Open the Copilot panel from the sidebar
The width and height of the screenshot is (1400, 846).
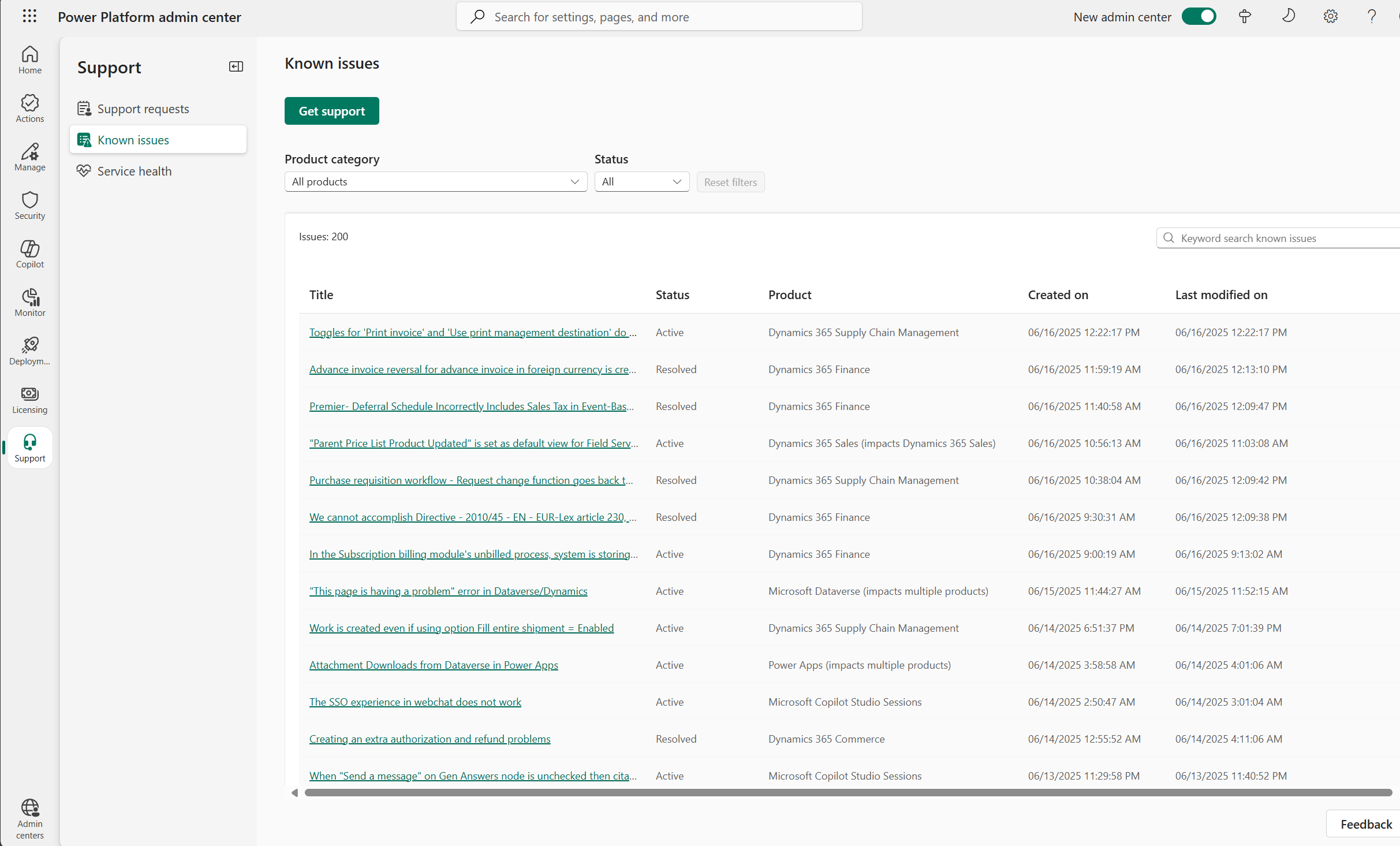[x=29, y=254]
